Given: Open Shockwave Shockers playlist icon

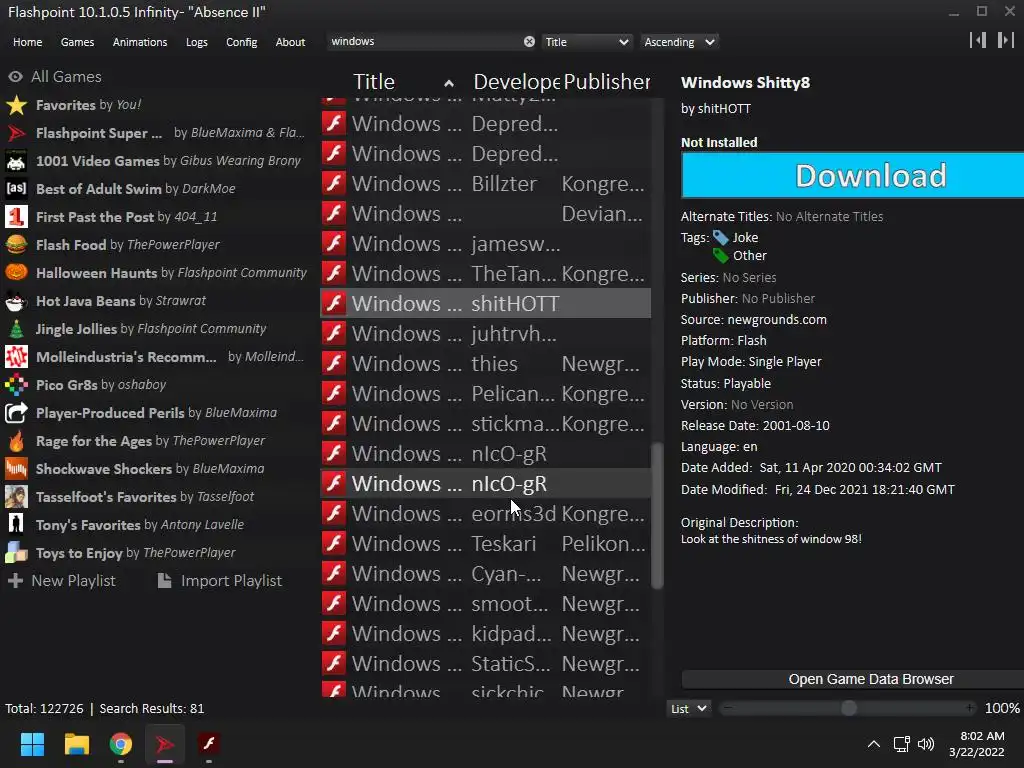Looking at the screenshot, I should point(16,469).
